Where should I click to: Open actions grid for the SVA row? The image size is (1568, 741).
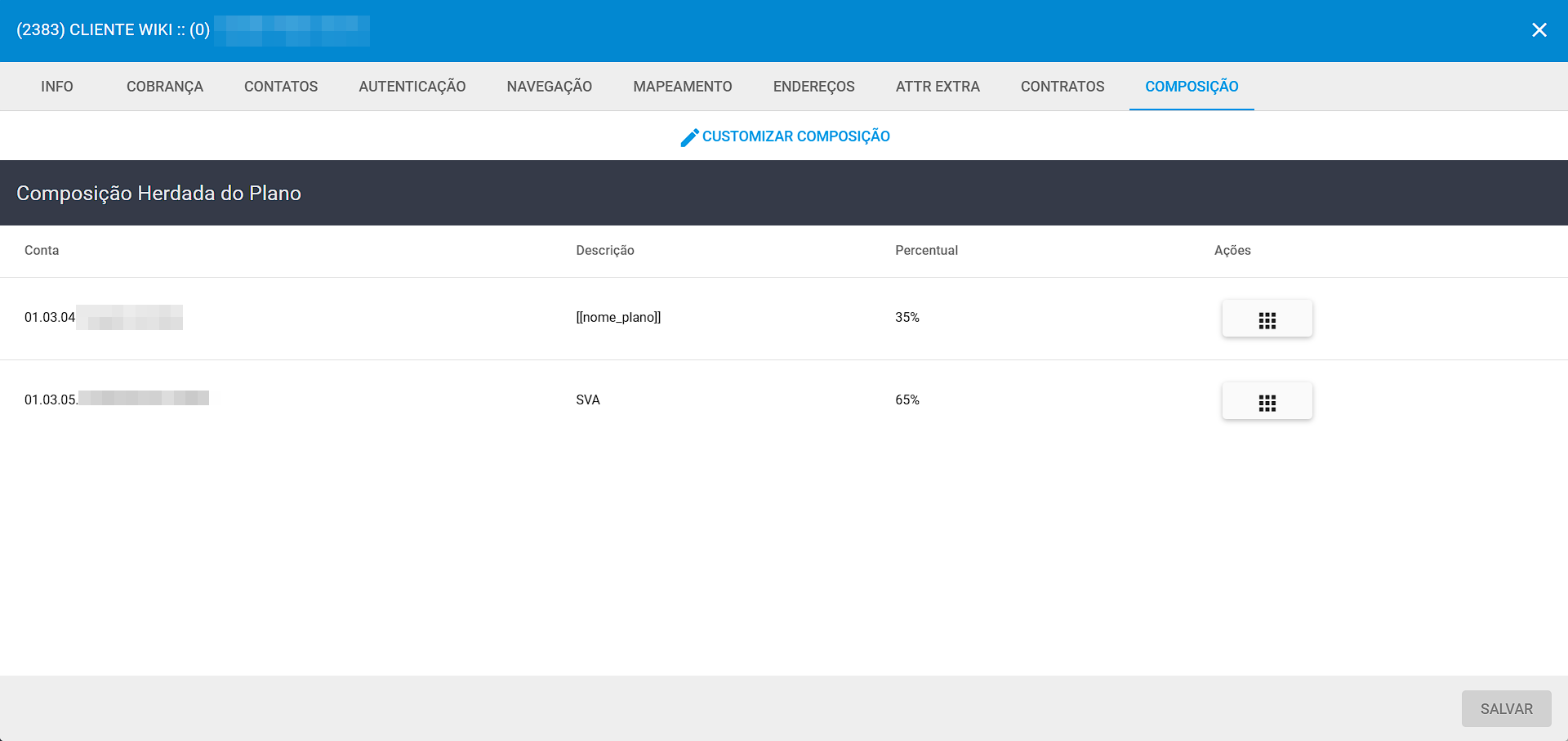(1267, 401)
